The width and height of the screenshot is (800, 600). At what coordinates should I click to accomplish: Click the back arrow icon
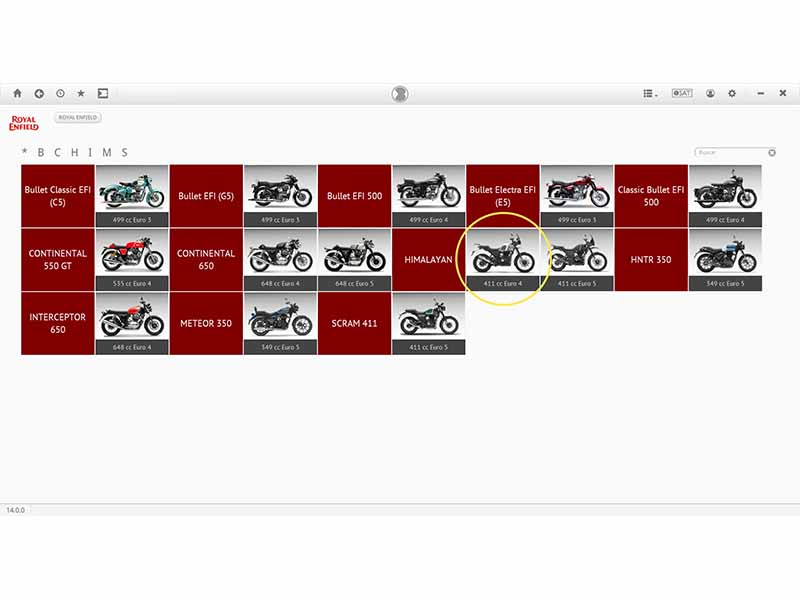[x=39, y=93]
